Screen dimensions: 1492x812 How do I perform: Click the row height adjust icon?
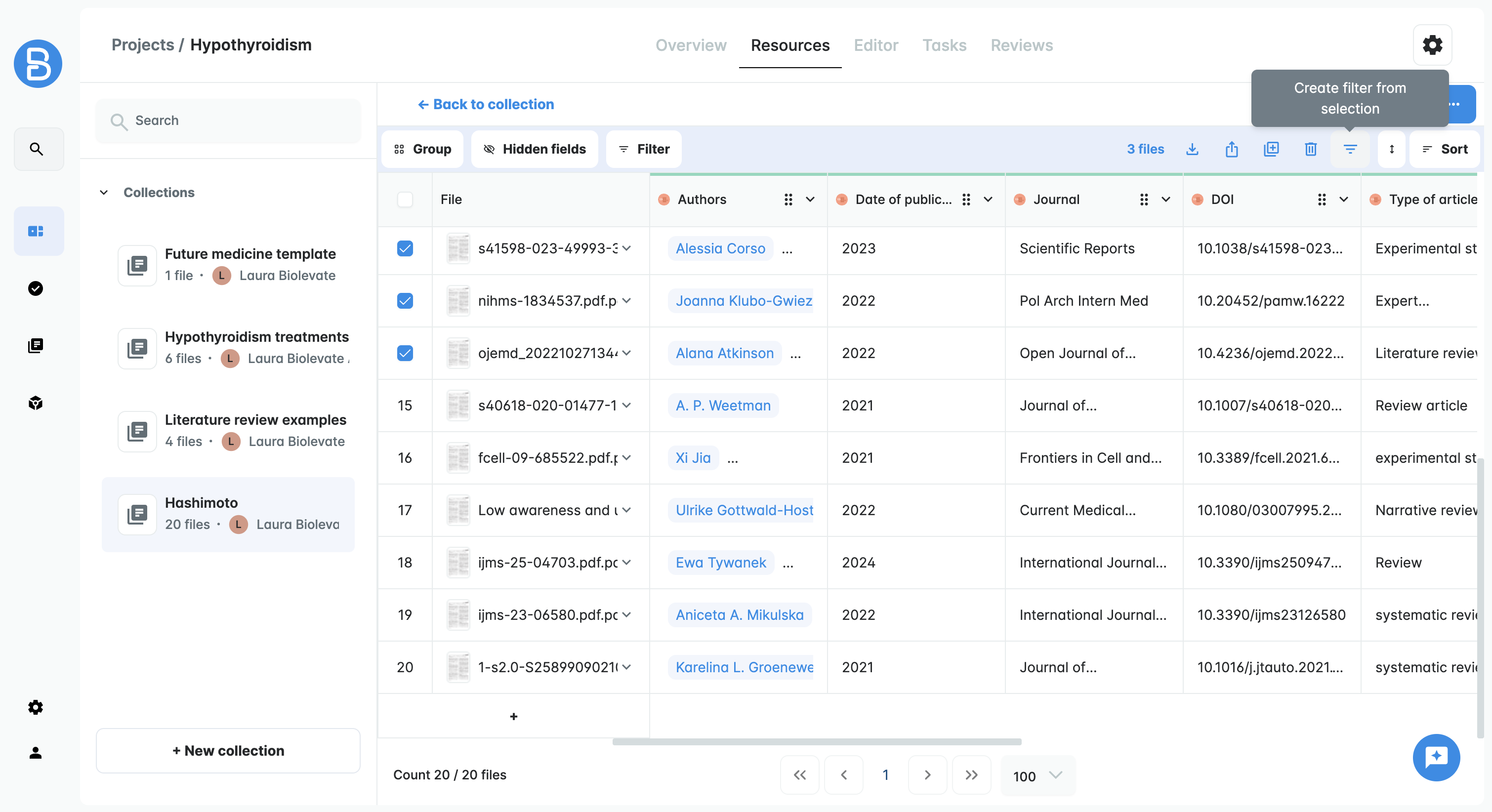click(x=1391, y=150)
